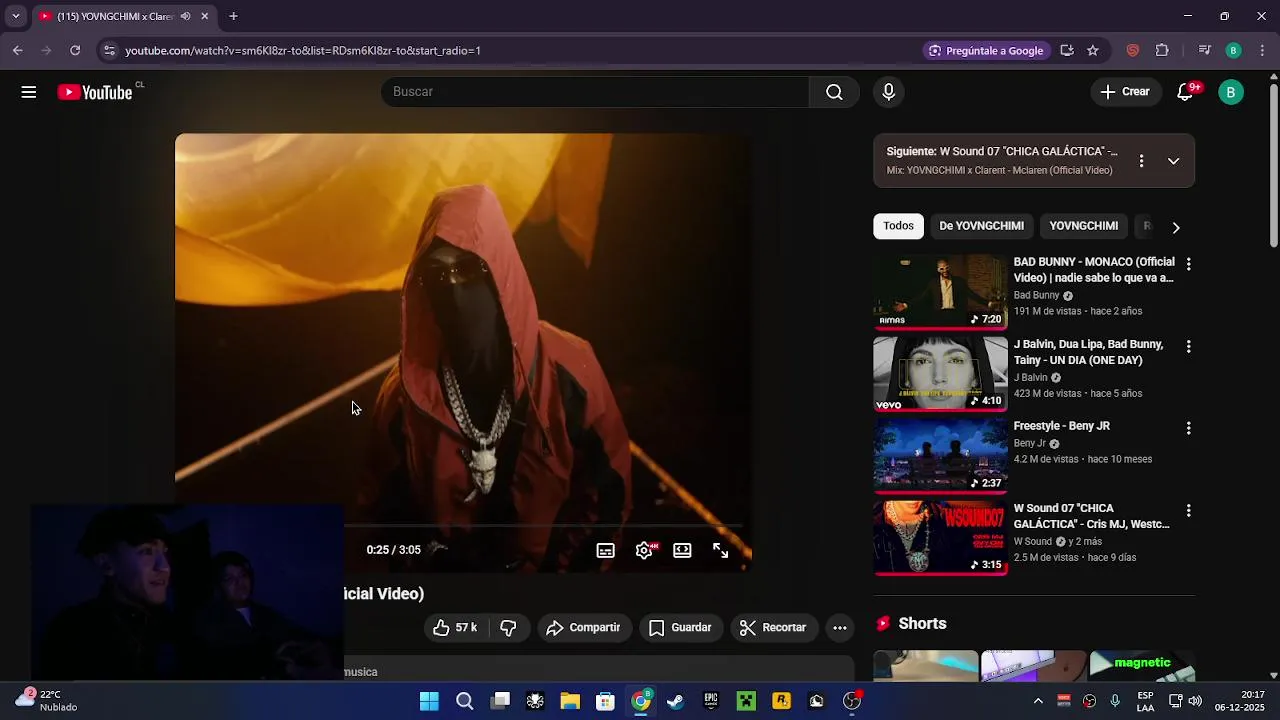
Task: Launch Epic Games from the taskbar
Action: pos(711,701)
